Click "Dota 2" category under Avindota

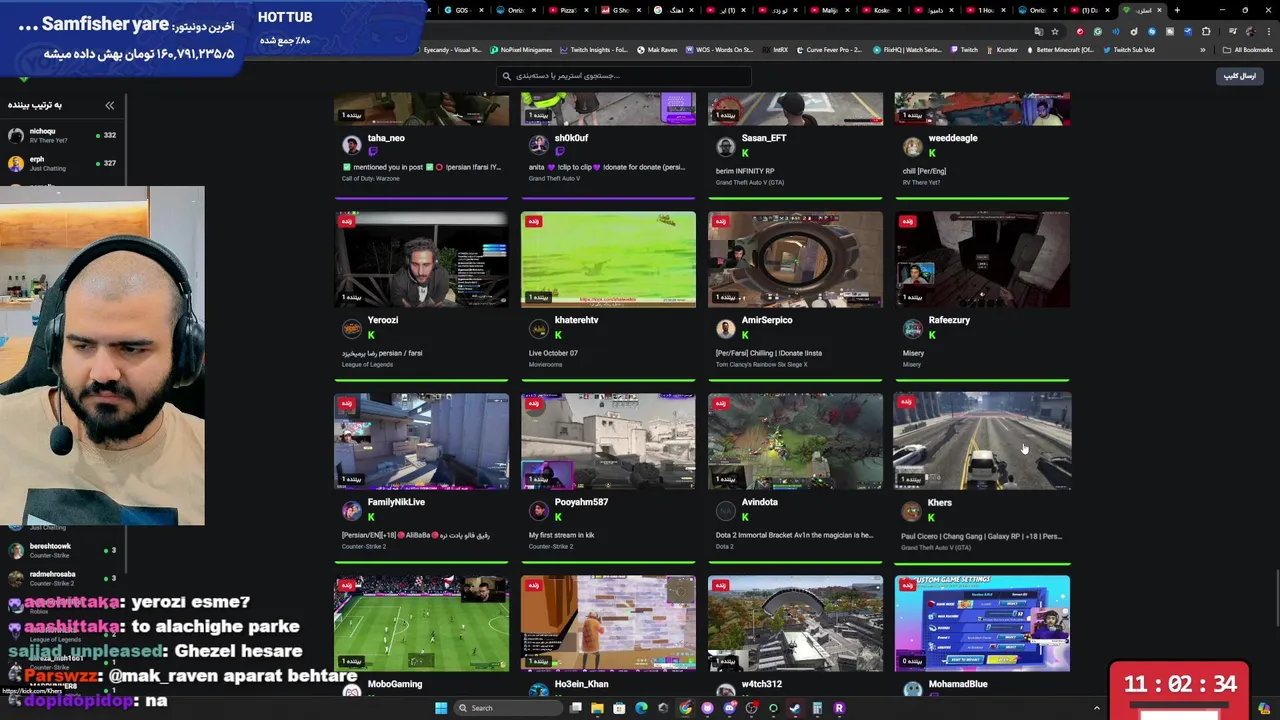[725, 546]
